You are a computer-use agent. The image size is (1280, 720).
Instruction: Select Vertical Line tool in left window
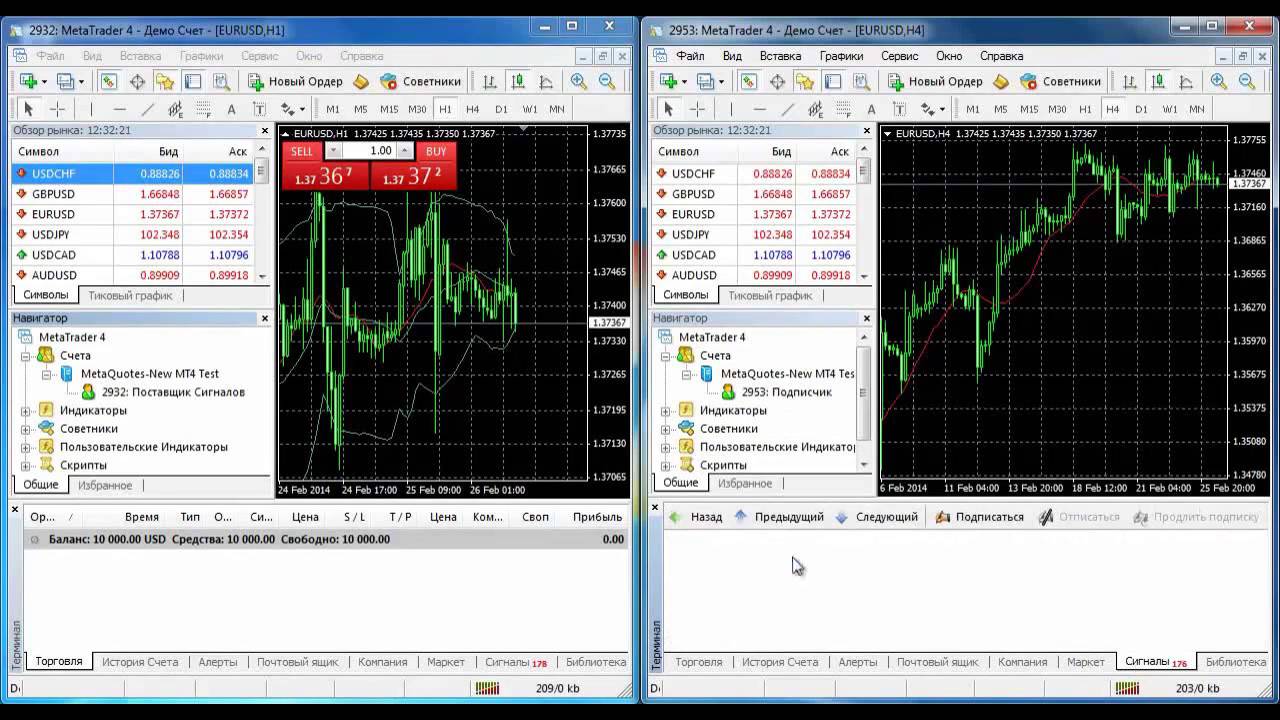(91, 109)
